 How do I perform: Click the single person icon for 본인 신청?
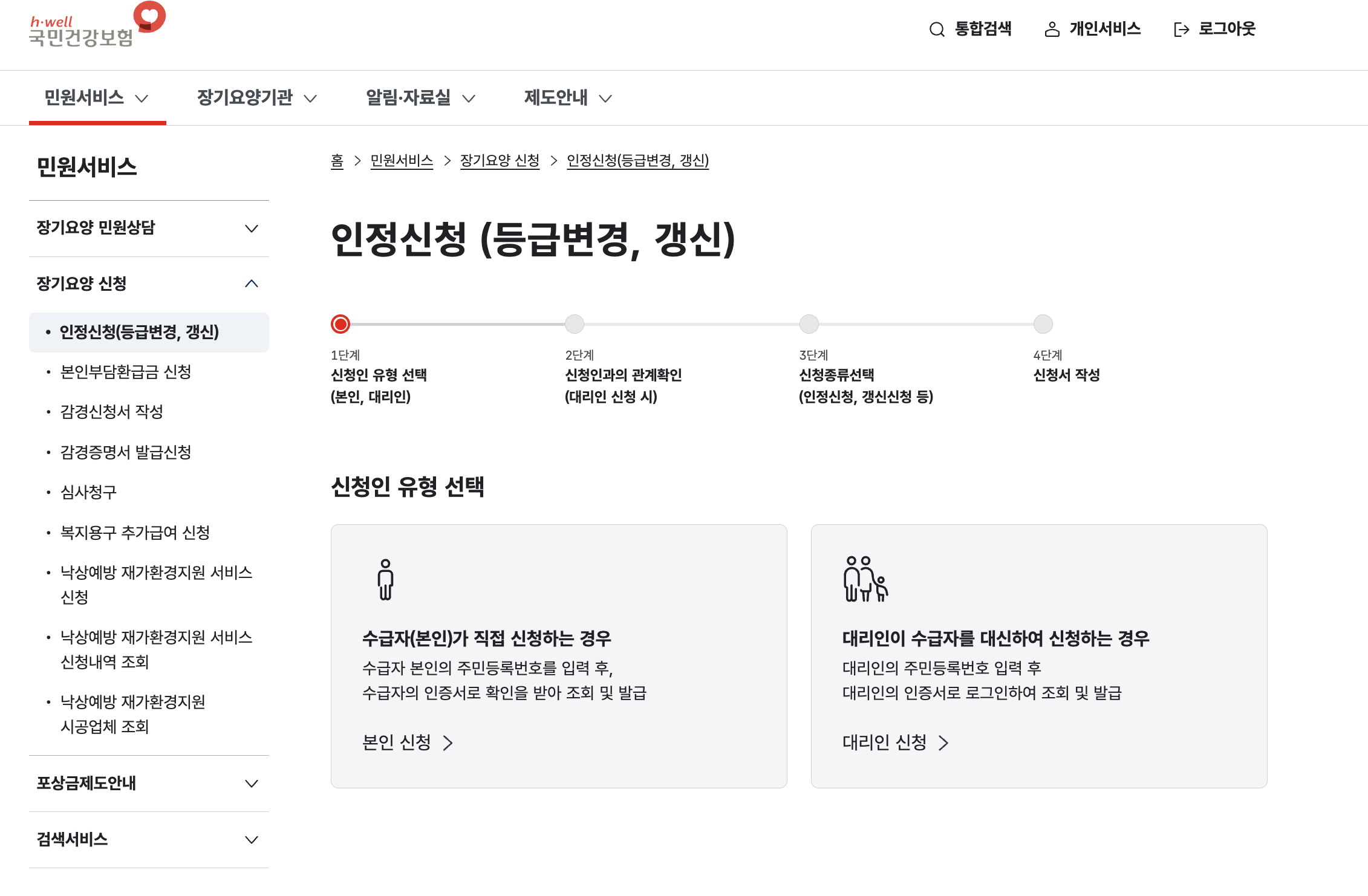click(385, 579)
